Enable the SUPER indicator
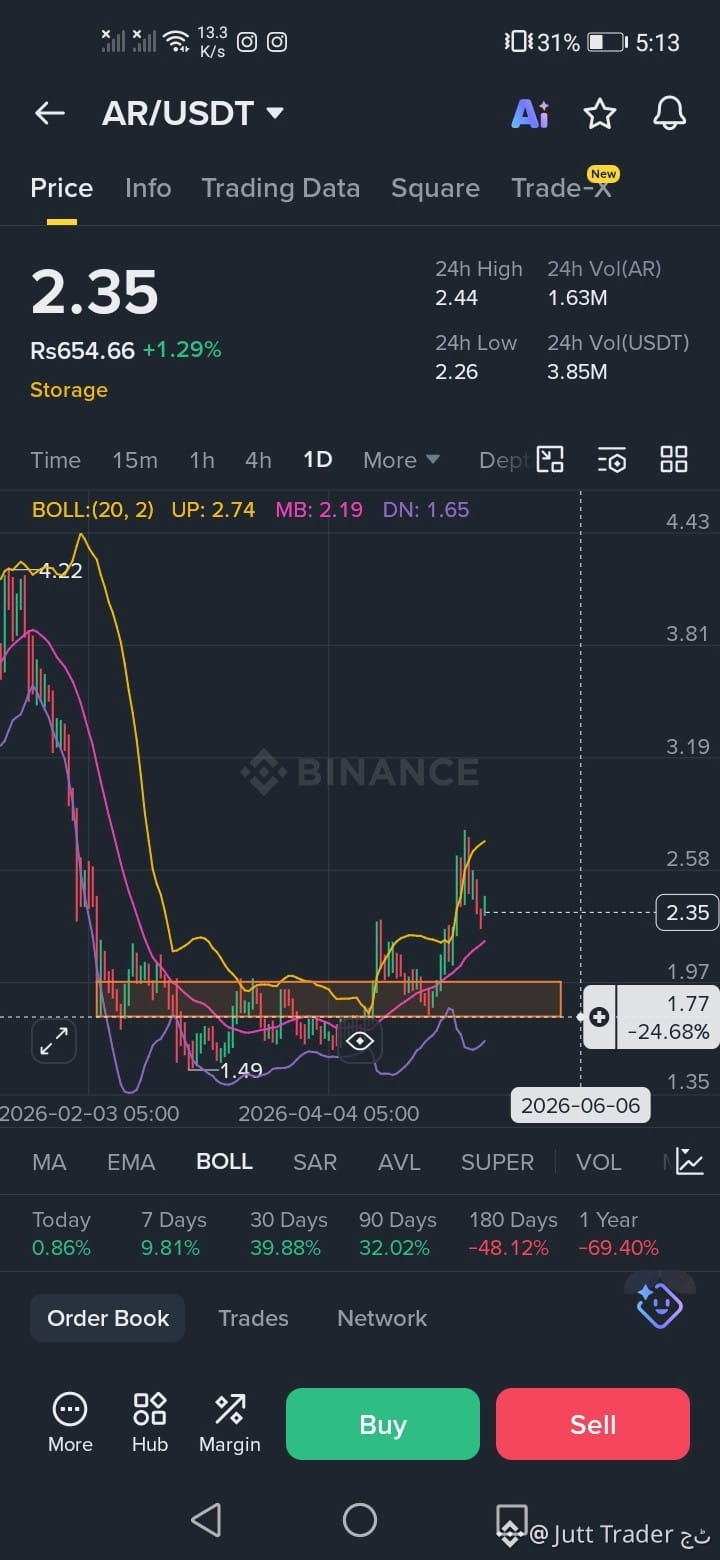The width and height of the screenshot is (720, 1560). (x=497, y=1162)
